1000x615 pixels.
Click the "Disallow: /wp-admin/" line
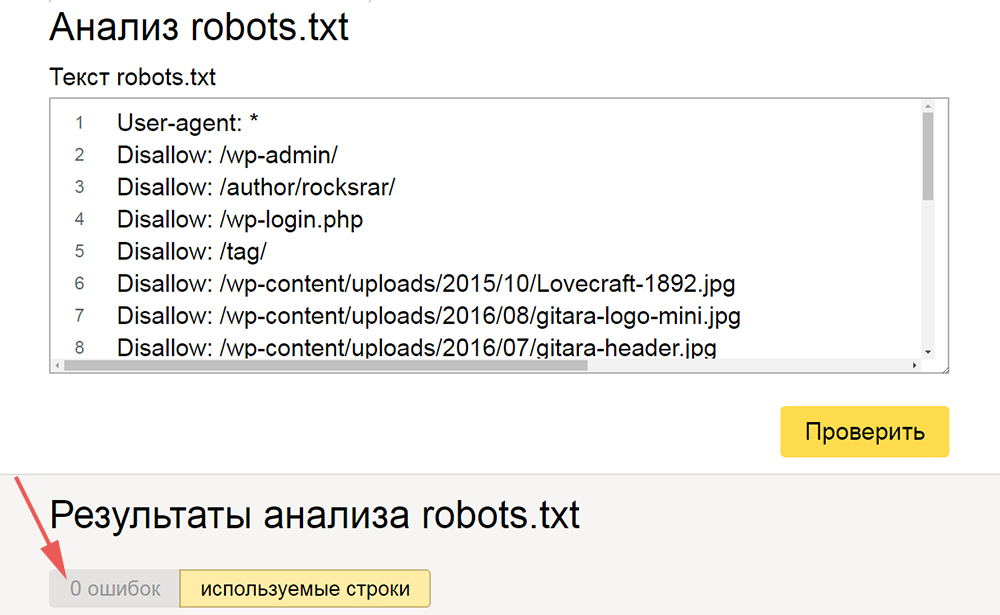coord(227,155)
